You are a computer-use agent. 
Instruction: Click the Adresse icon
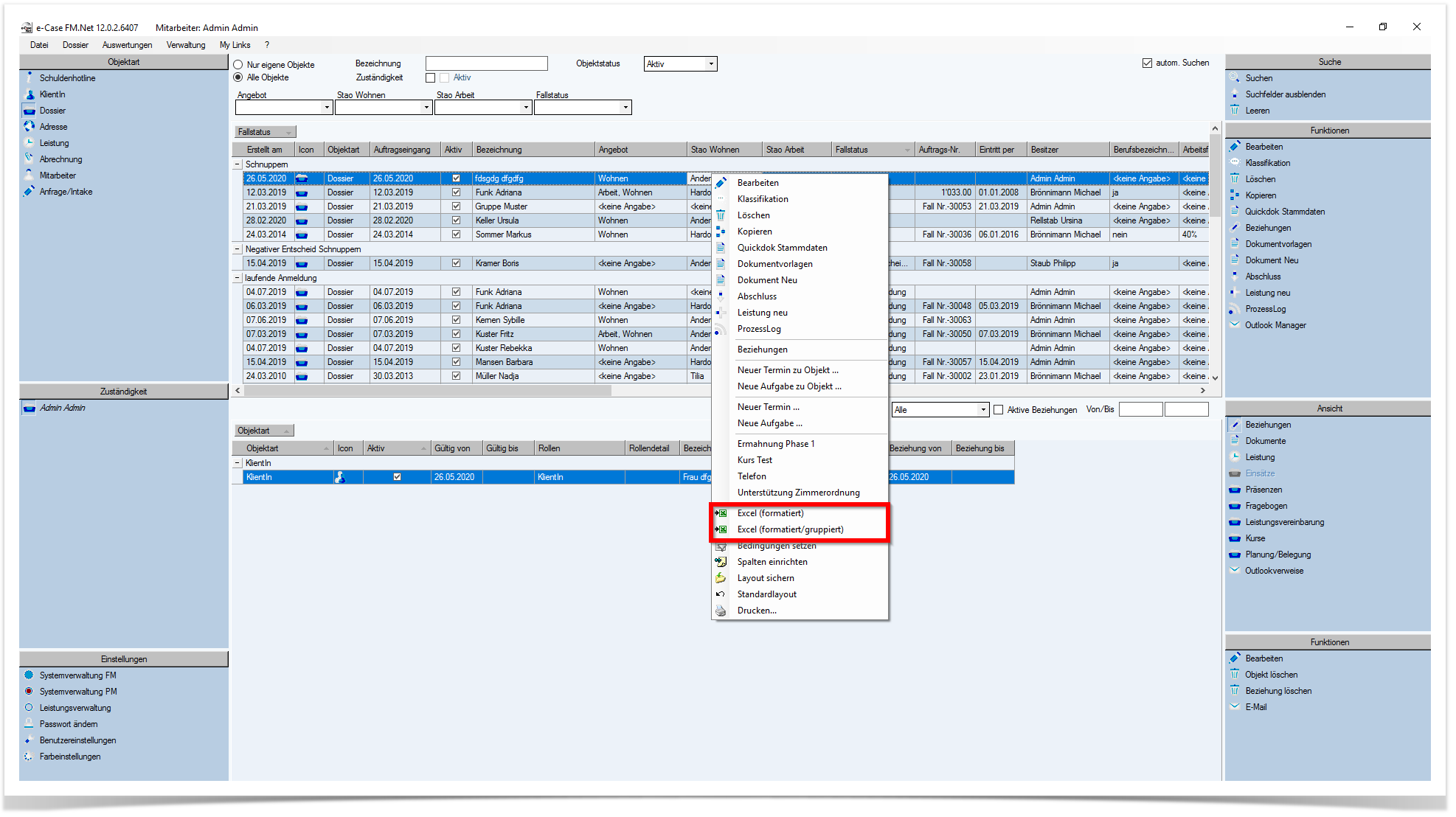tap(29, 126)
